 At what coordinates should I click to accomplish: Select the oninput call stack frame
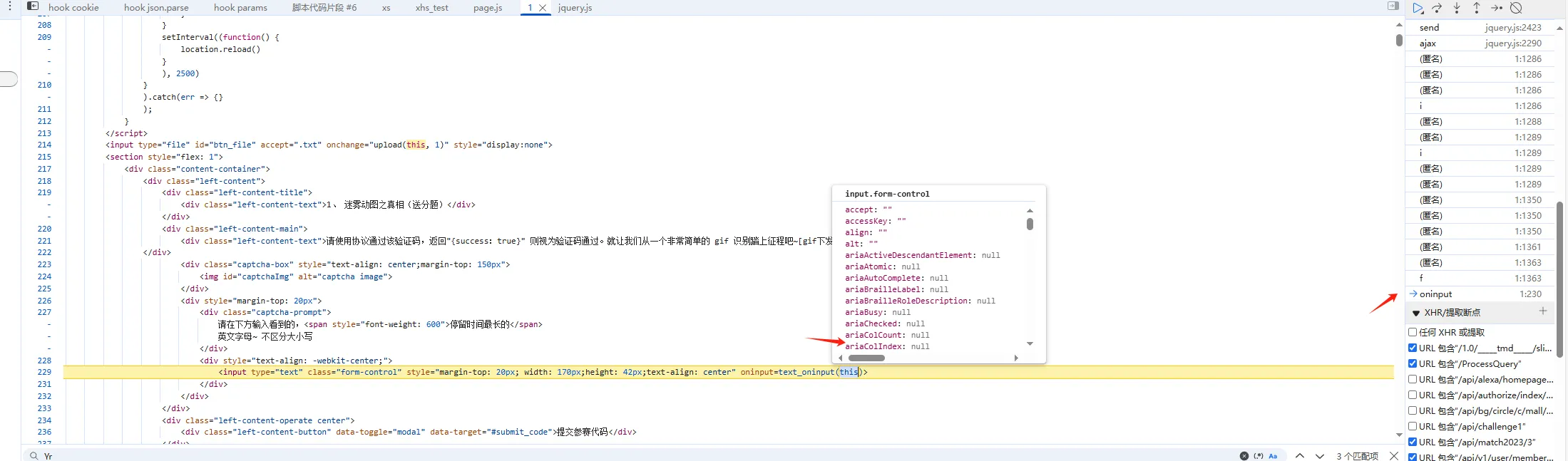pos(1480,294)
